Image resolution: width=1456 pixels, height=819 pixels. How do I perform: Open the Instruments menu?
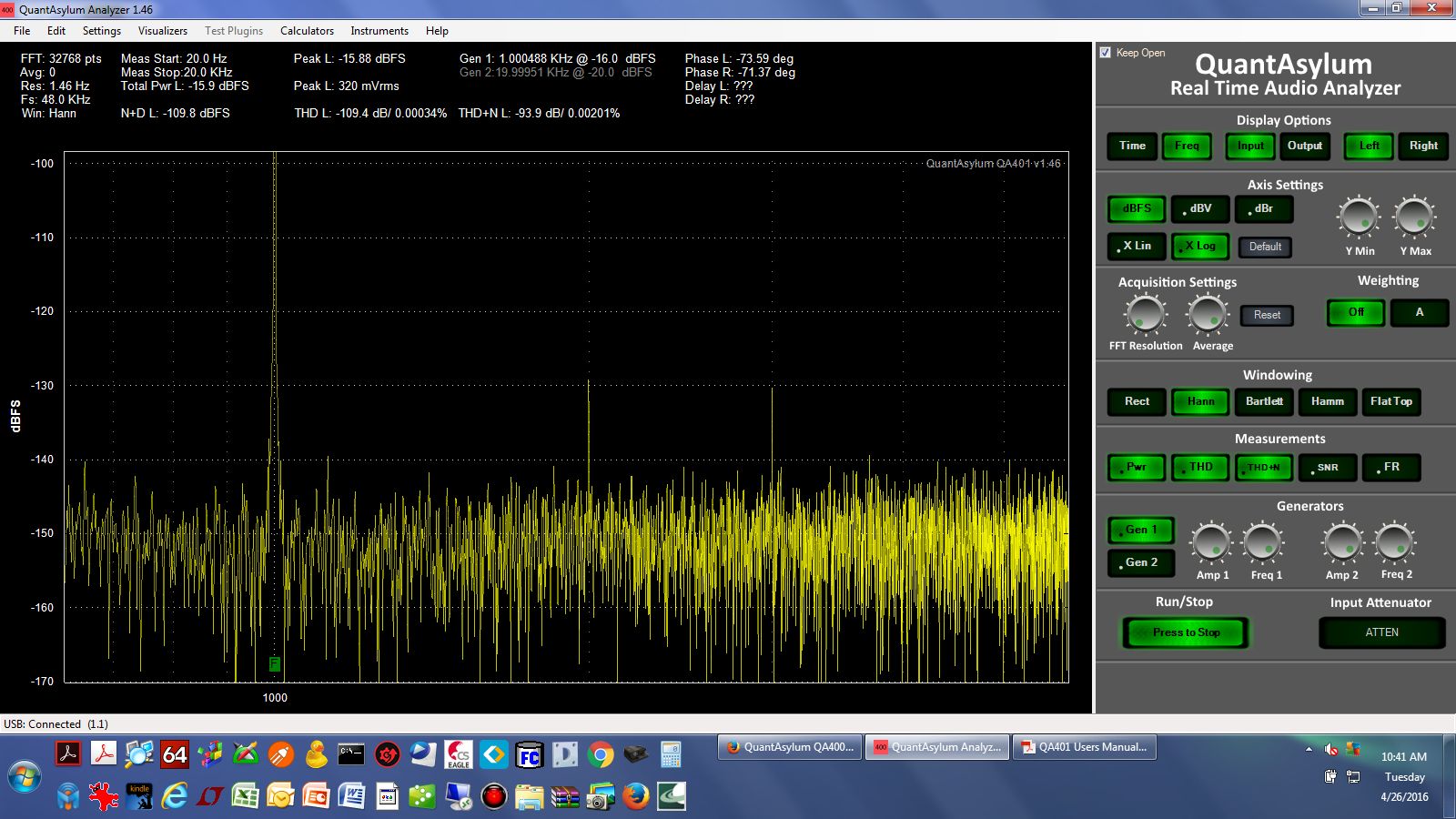click(379, 31)
